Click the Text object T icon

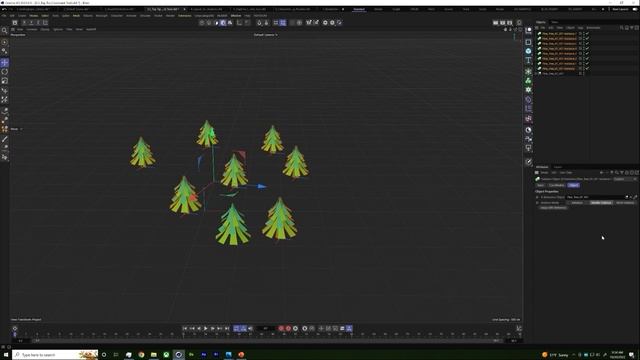coord(528,60)
